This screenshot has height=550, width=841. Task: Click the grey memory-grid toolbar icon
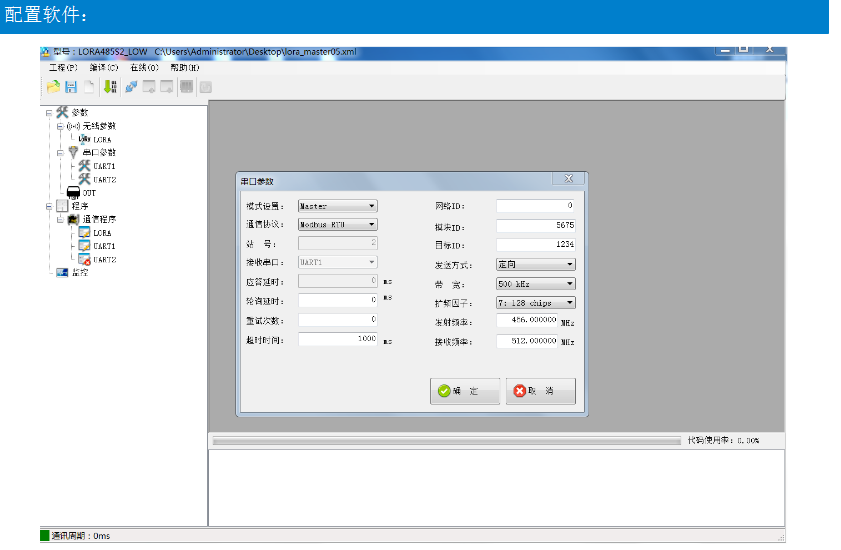coord(186,86)
